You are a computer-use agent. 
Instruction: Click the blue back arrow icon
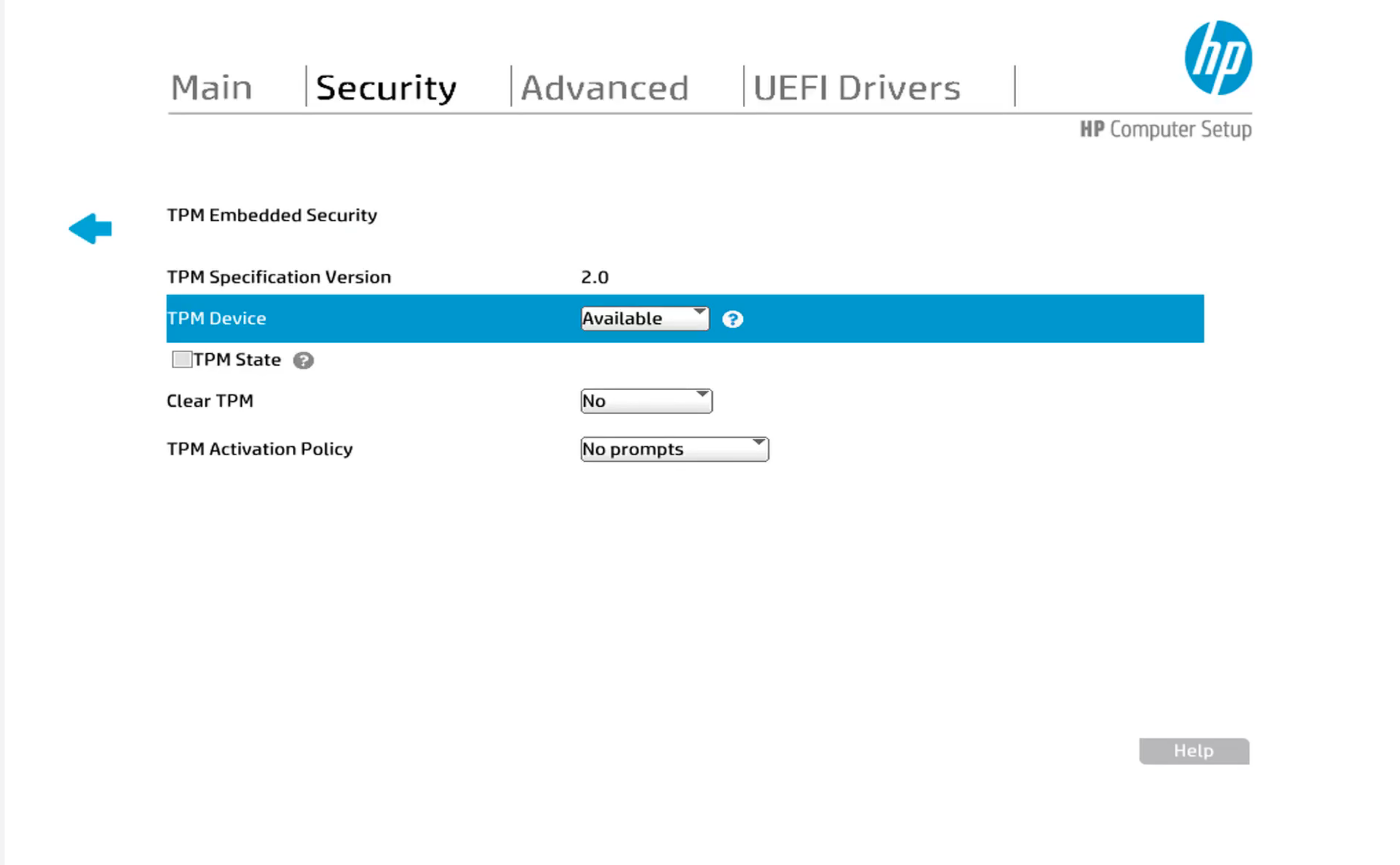click(x=91, y=229)
